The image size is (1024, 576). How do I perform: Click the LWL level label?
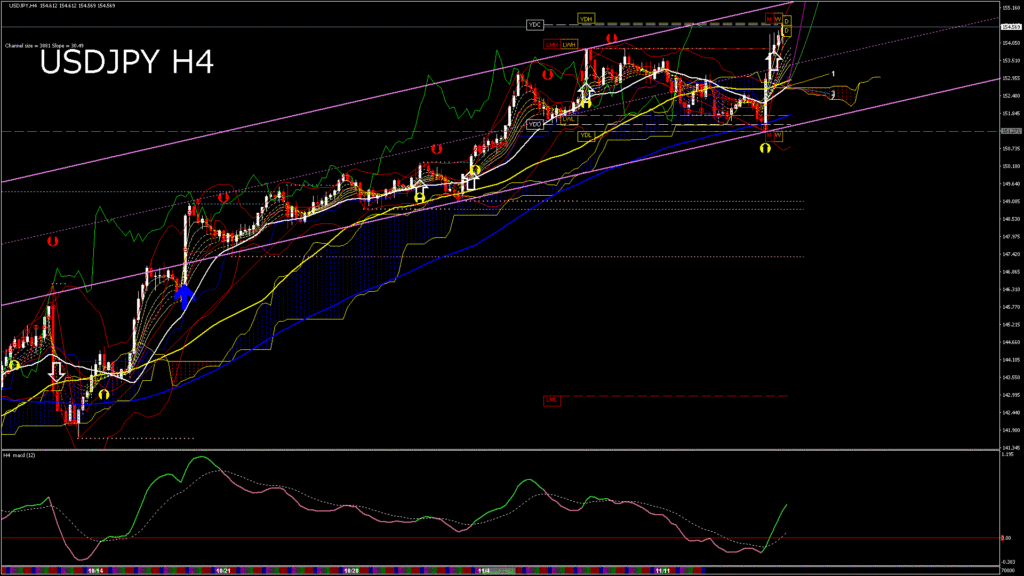(x=566, y=118)
